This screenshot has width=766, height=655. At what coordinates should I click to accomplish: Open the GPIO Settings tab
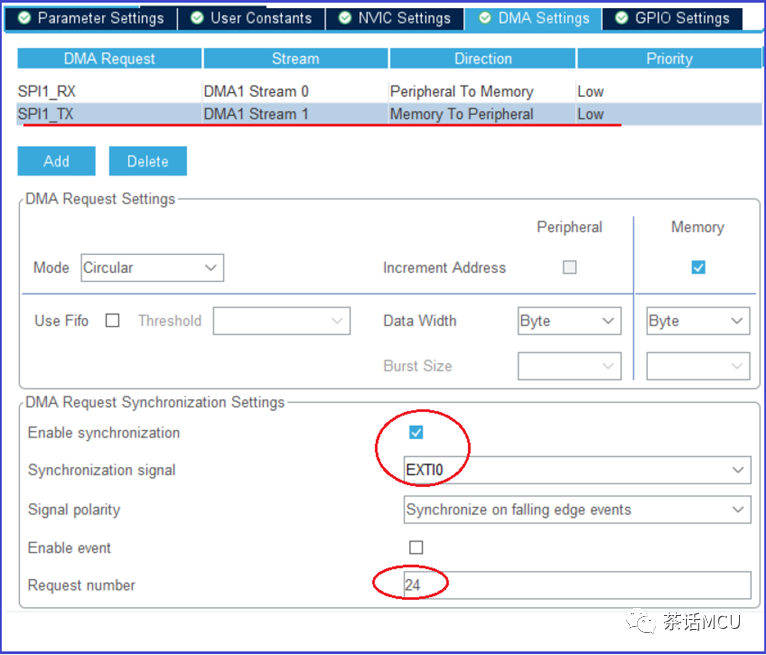[x=672, y=18]
